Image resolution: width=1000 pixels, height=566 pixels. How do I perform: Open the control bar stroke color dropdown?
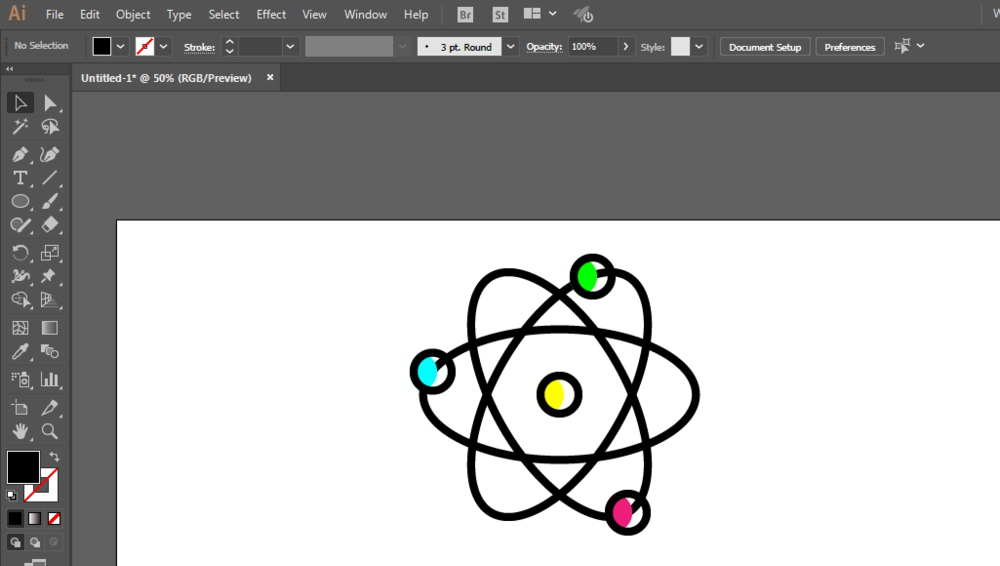tap(164, 47)
